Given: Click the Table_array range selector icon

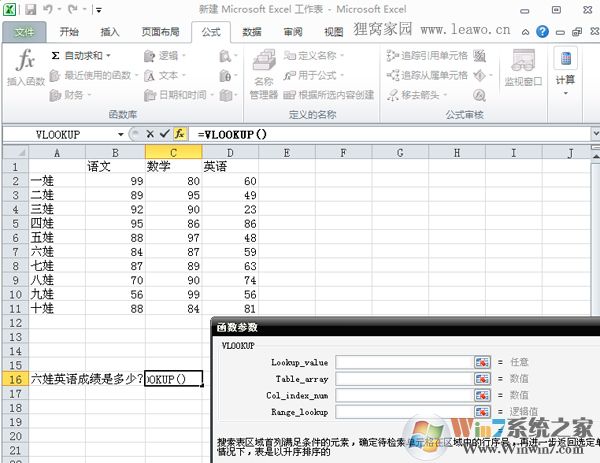Looking at the screenshot, I should pos(482,379).
